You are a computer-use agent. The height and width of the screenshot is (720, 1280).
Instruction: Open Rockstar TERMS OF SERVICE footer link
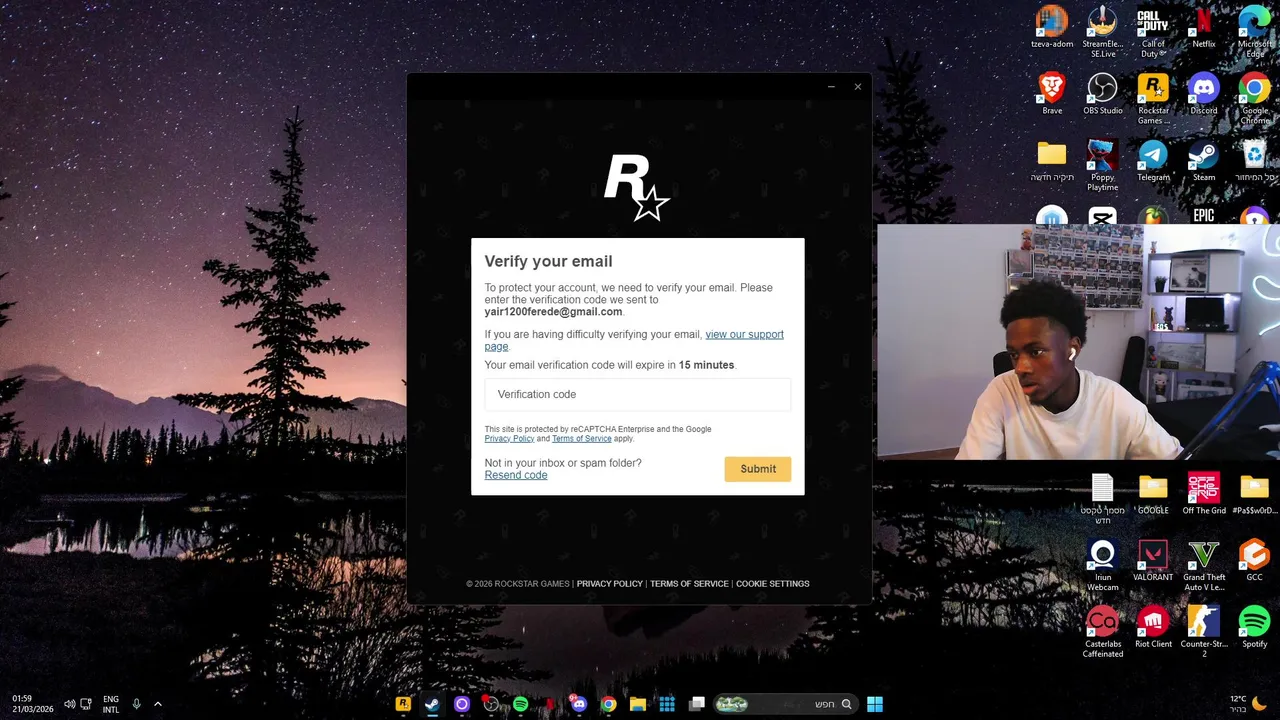click(x=689, y=584)
